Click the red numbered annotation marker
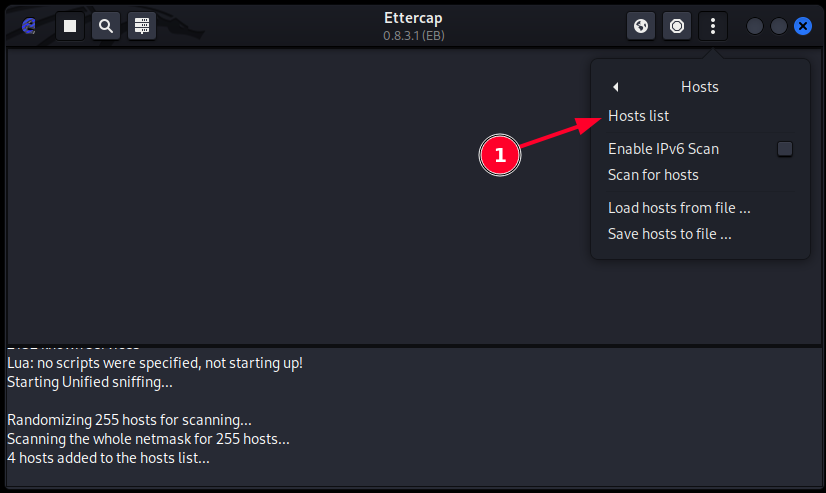Image resolution: width=826 pixels, height=493 pixels. point(500,156)
